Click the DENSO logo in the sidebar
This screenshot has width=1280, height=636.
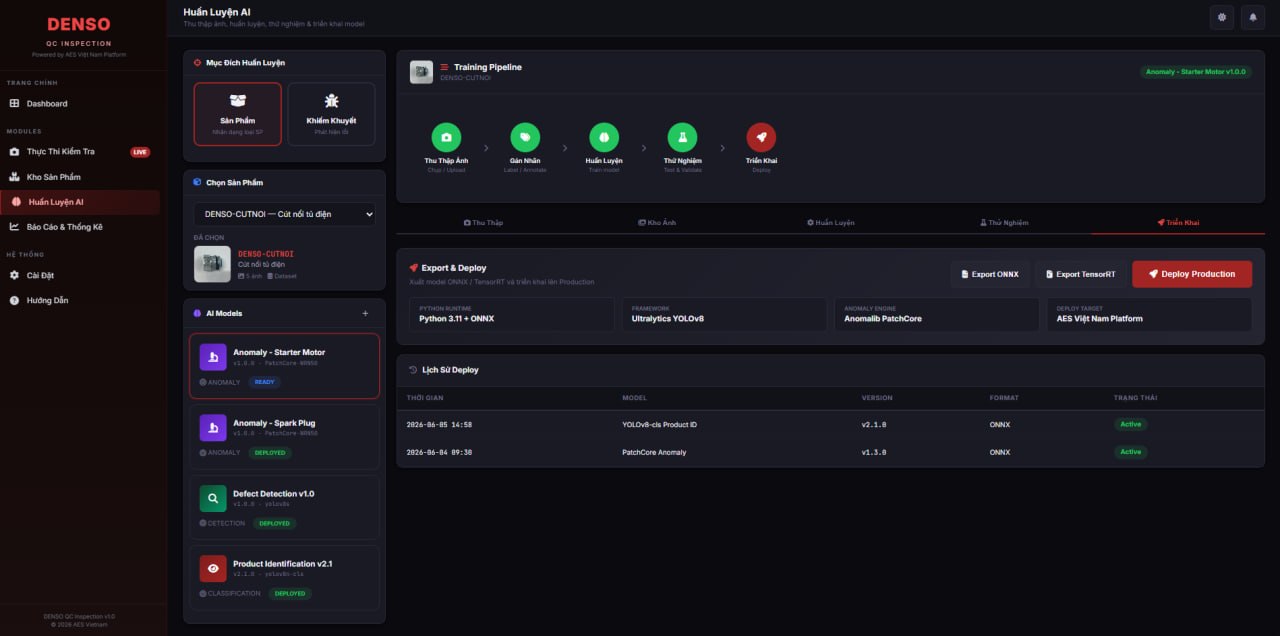click(79, 24)
